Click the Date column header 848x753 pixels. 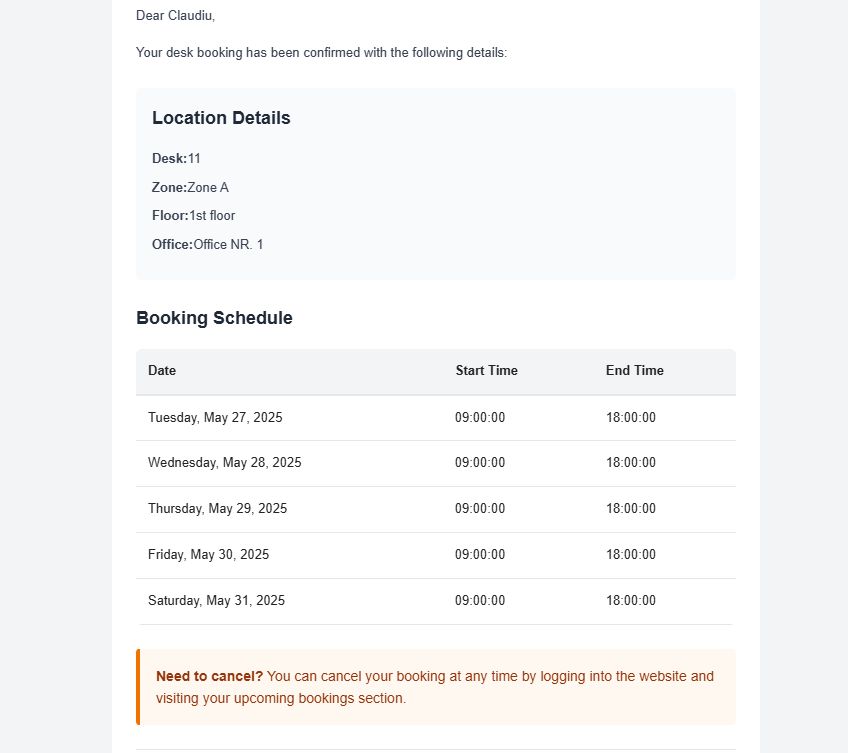click(162, 370)
